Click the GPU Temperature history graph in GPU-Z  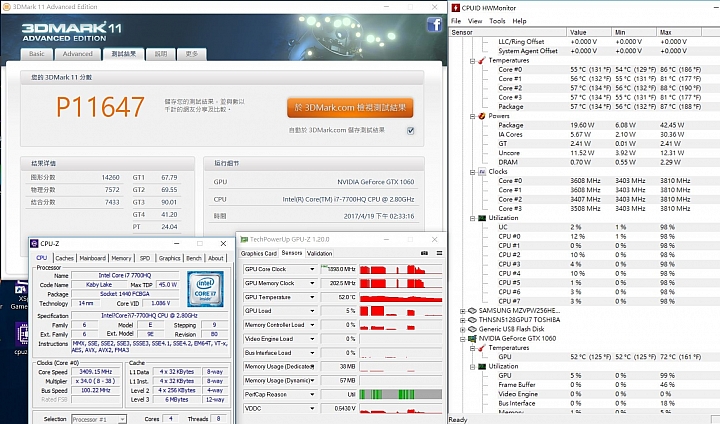tap(400, 297)
